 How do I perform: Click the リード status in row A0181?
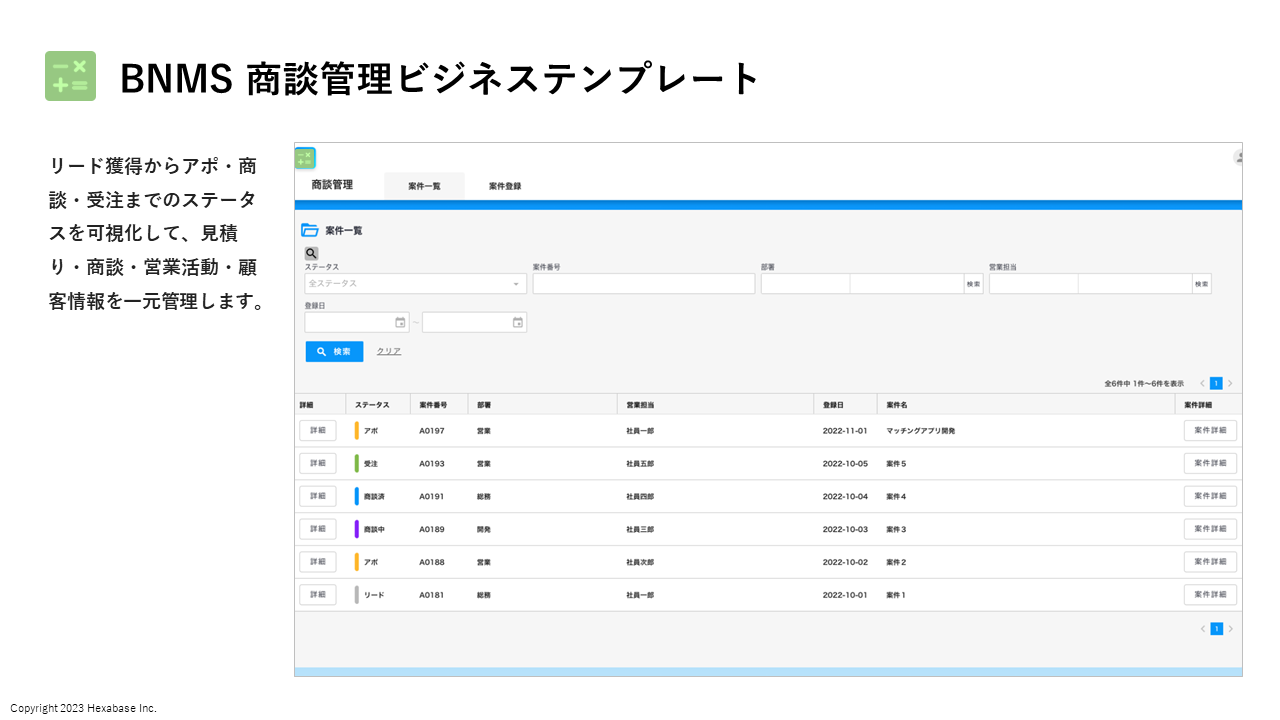click(x=374, y=595)
